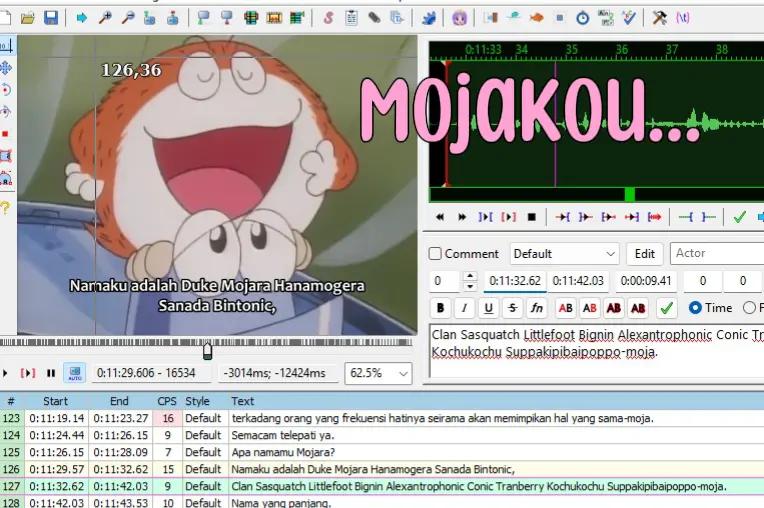The height and width of the screenshot is (508, 764).
Task: Open the Spell Checker checkmark icon
Action: click(629, 19)
